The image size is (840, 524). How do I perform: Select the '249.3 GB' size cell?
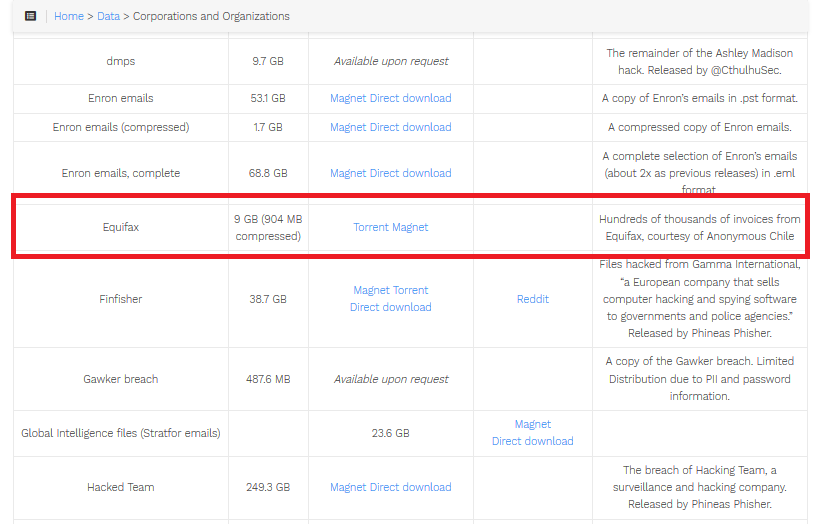[x=268, y=487]
